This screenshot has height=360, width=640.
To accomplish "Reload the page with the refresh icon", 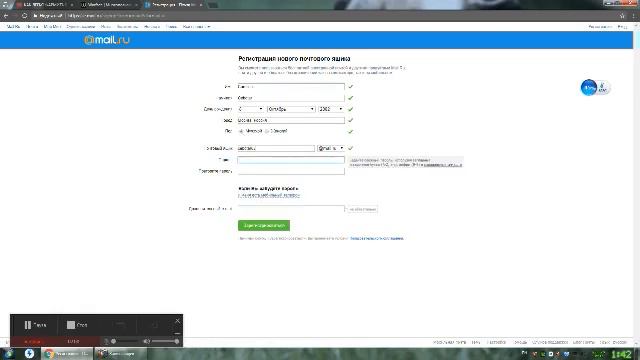I will (x=24, y=16).
